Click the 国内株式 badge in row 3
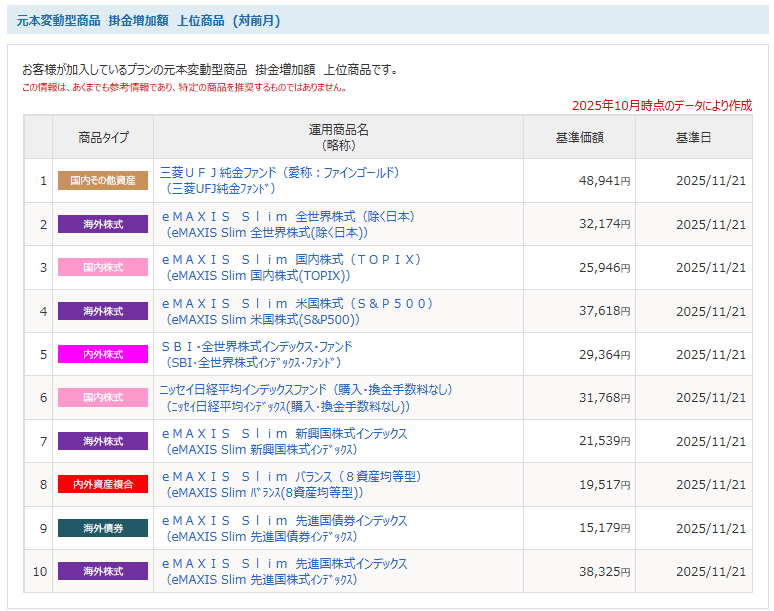This screenshot has width=774, height=611. [x=103, y=267]
